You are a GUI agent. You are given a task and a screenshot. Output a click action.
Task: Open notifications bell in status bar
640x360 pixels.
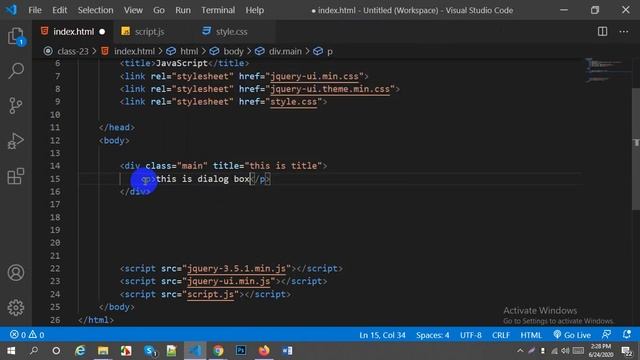point(627,335)
